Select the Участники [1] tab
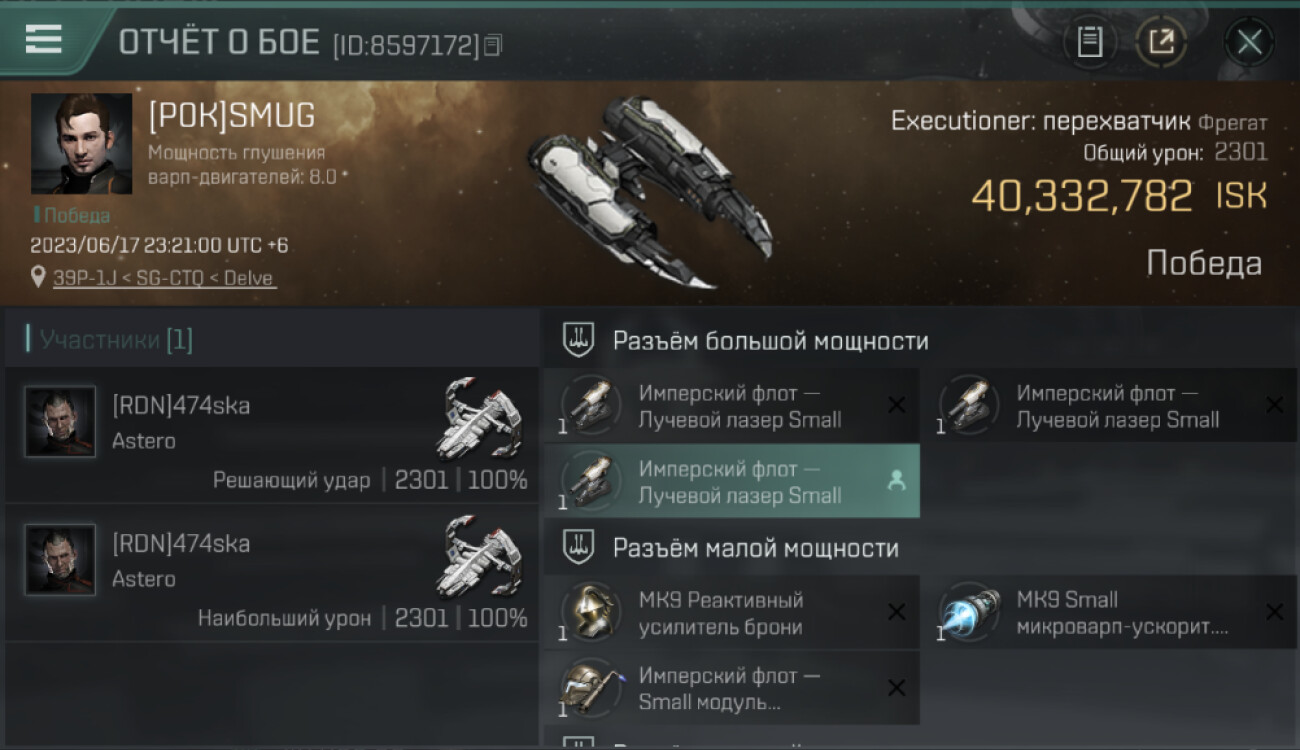Image resolution: width=1300 pixels, height=750 pixels. [x=116, y=340]
